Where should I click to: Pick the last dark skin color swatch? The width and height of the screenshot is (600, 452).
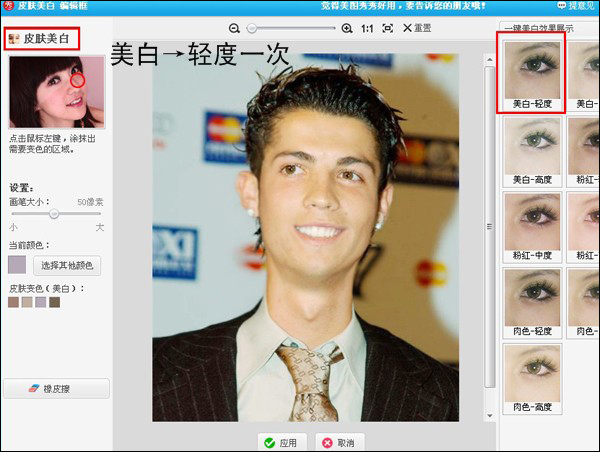55,302
